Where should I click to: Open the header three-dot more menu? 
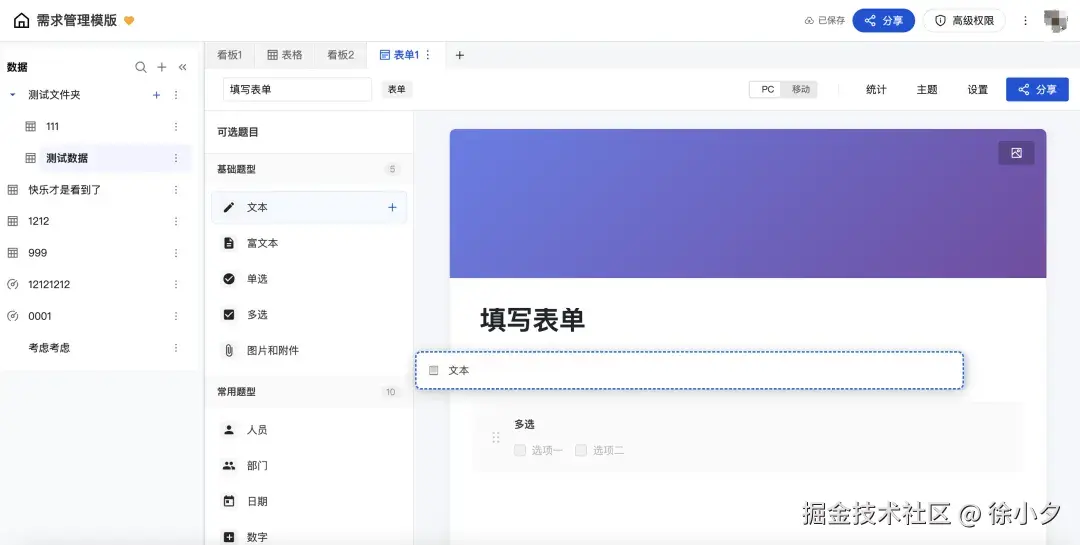[1025, 21]
